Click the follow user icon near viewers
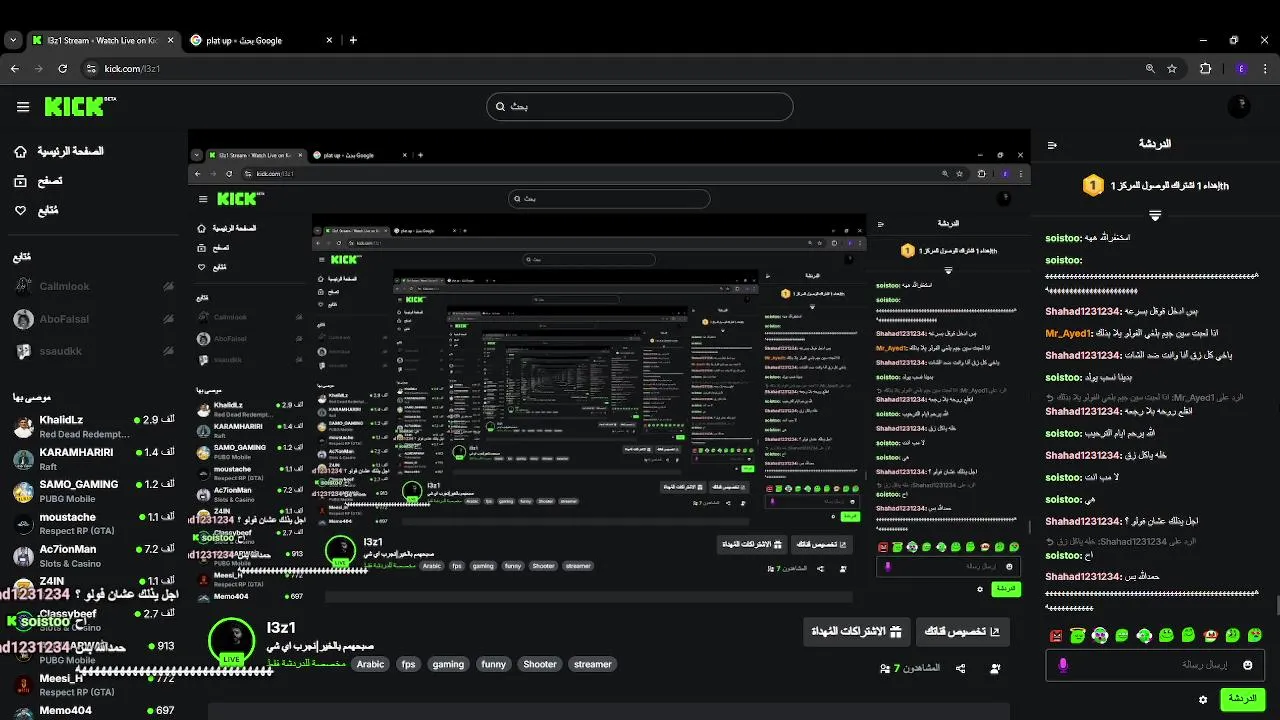The height and width of the screenshot is (720, 1280). click(995, 668)
